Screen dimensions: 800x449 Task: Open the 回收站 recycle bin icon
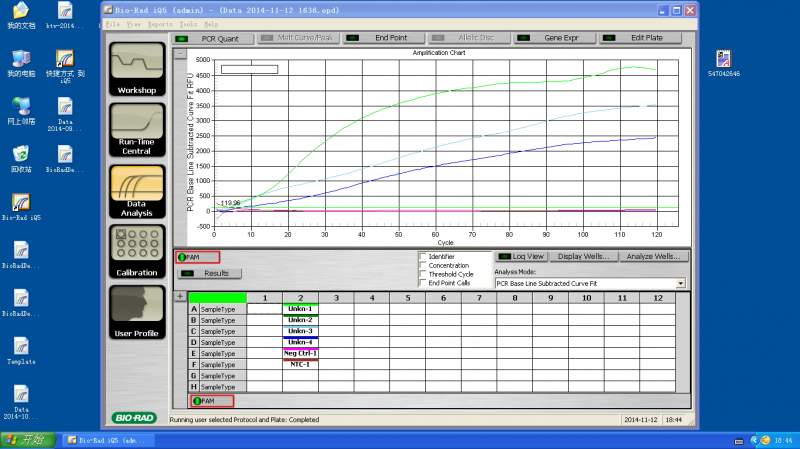(x=21, y=159)
